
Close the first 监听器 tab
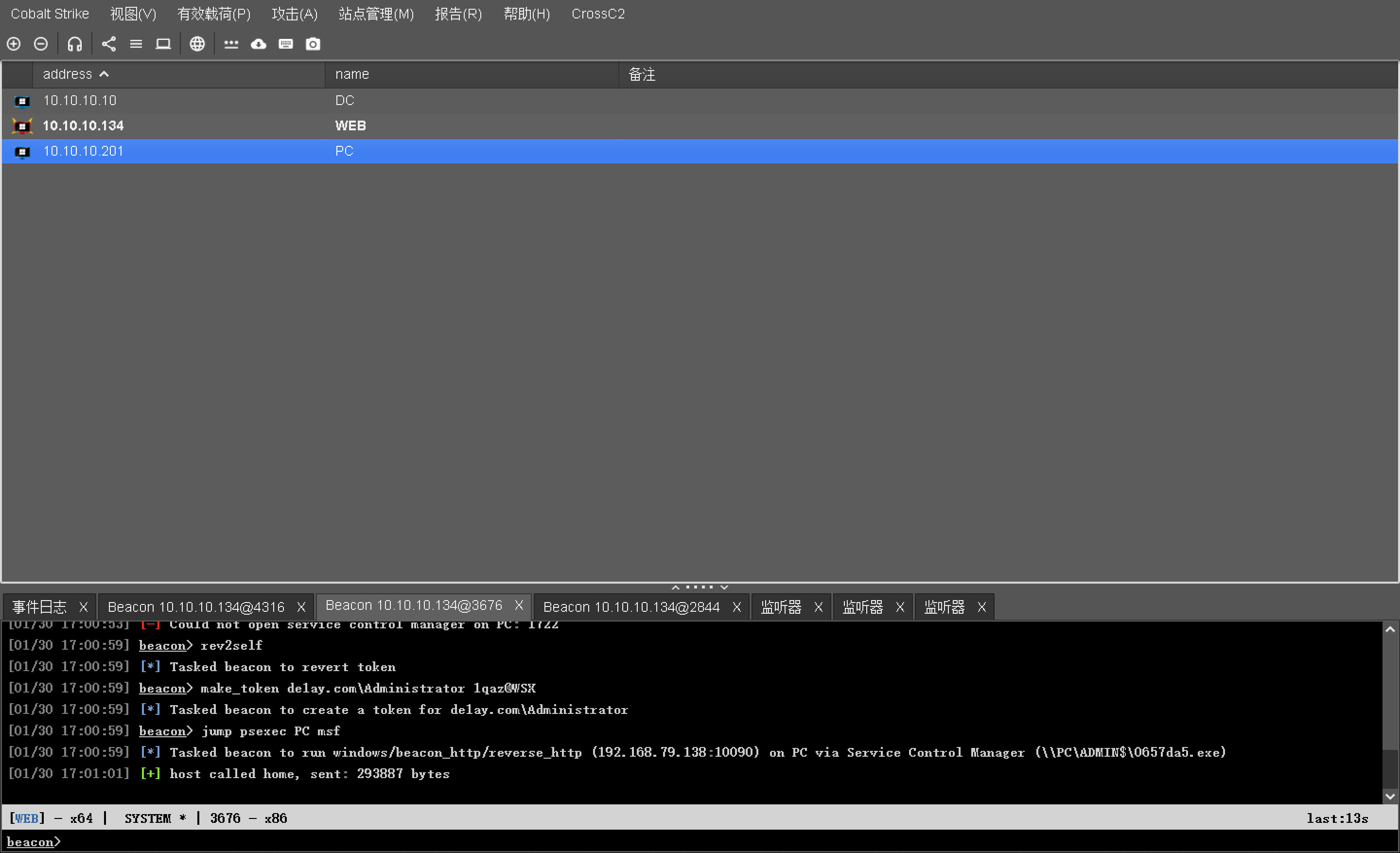click(818, 607)
